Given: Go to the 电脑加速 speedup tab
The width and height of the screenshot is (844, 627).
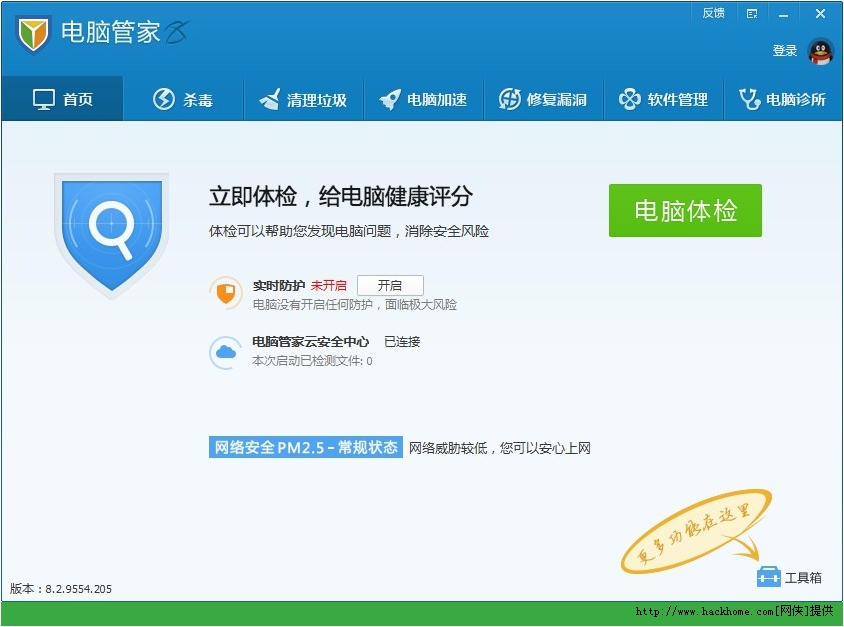Looking at the screenshot, I should click(424, 99).
